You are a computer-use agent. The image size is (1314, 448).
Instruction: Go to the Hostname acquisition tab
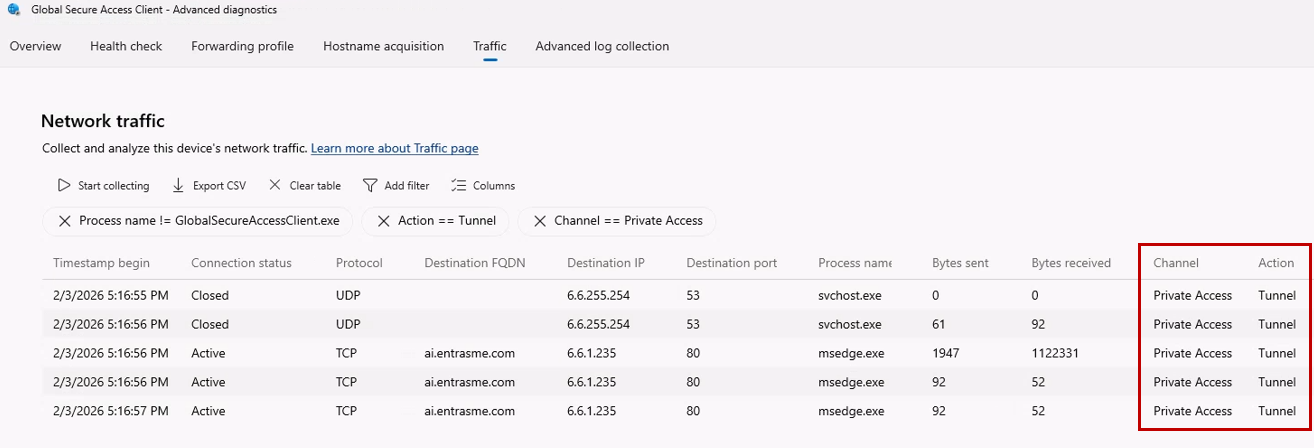383,46
